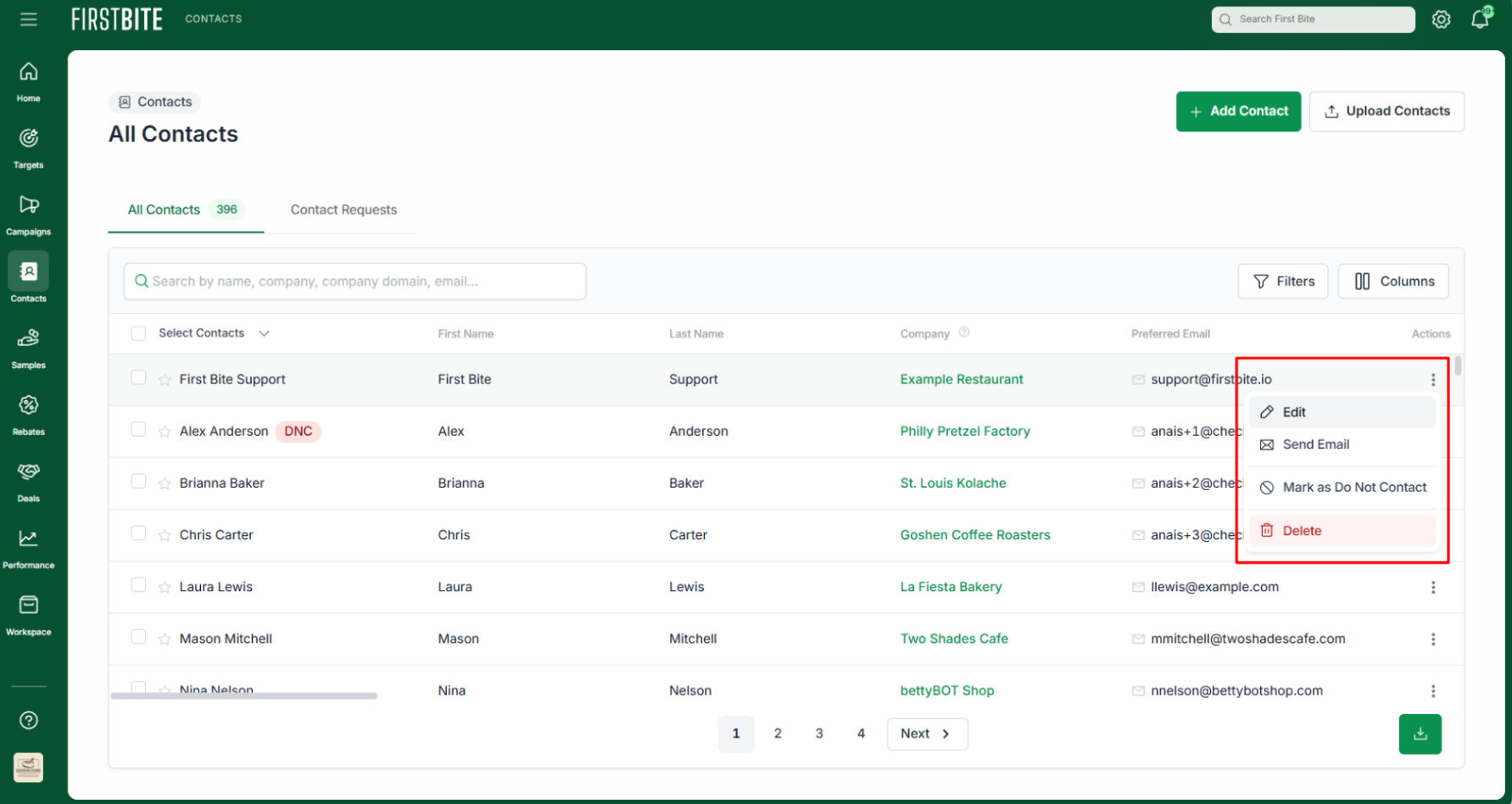Open the user profile avatar

(x=28, y=768)
